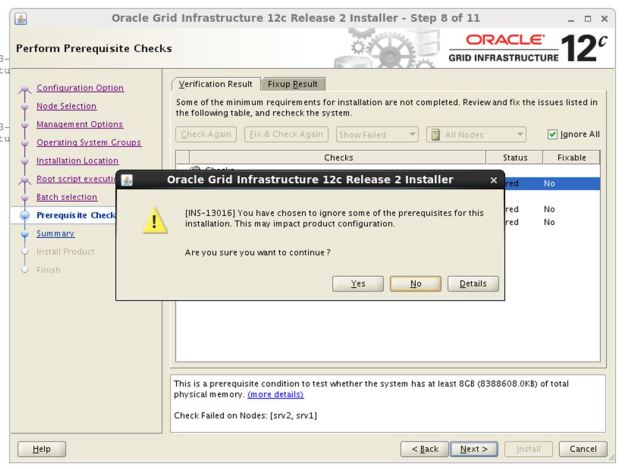Click the Checks column header
The width and height of the screenshot is (625, 469).
[337, 158]
